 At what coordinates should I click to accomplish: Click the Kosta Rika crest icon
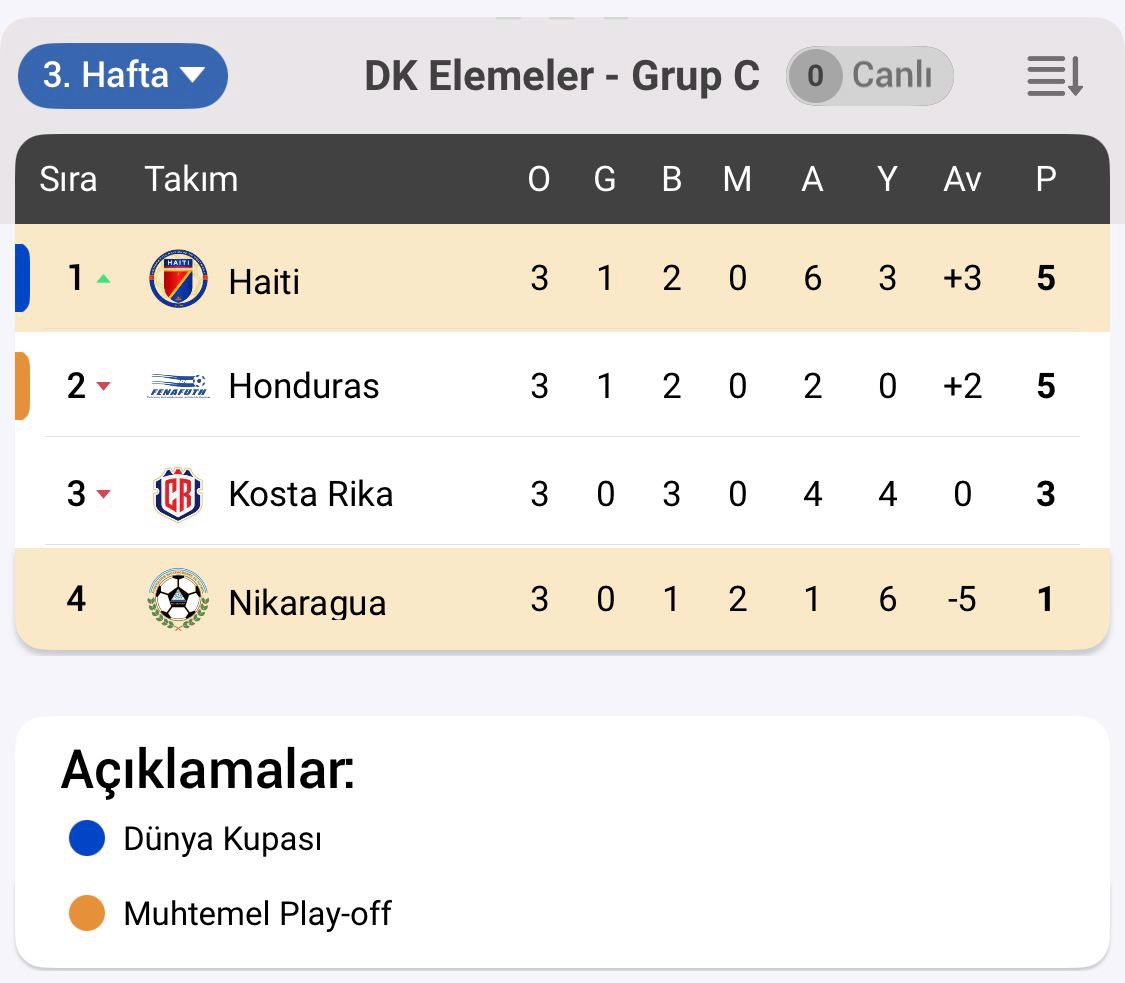coord(178,494)
